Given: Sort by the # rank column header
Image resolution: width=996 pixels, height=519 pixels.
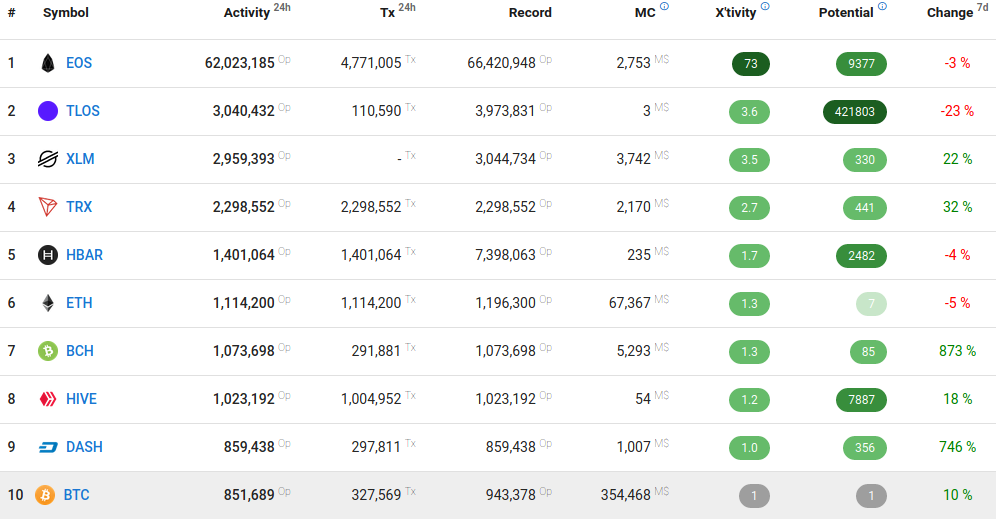Looking at the screenshot, I should pos(11,13).
